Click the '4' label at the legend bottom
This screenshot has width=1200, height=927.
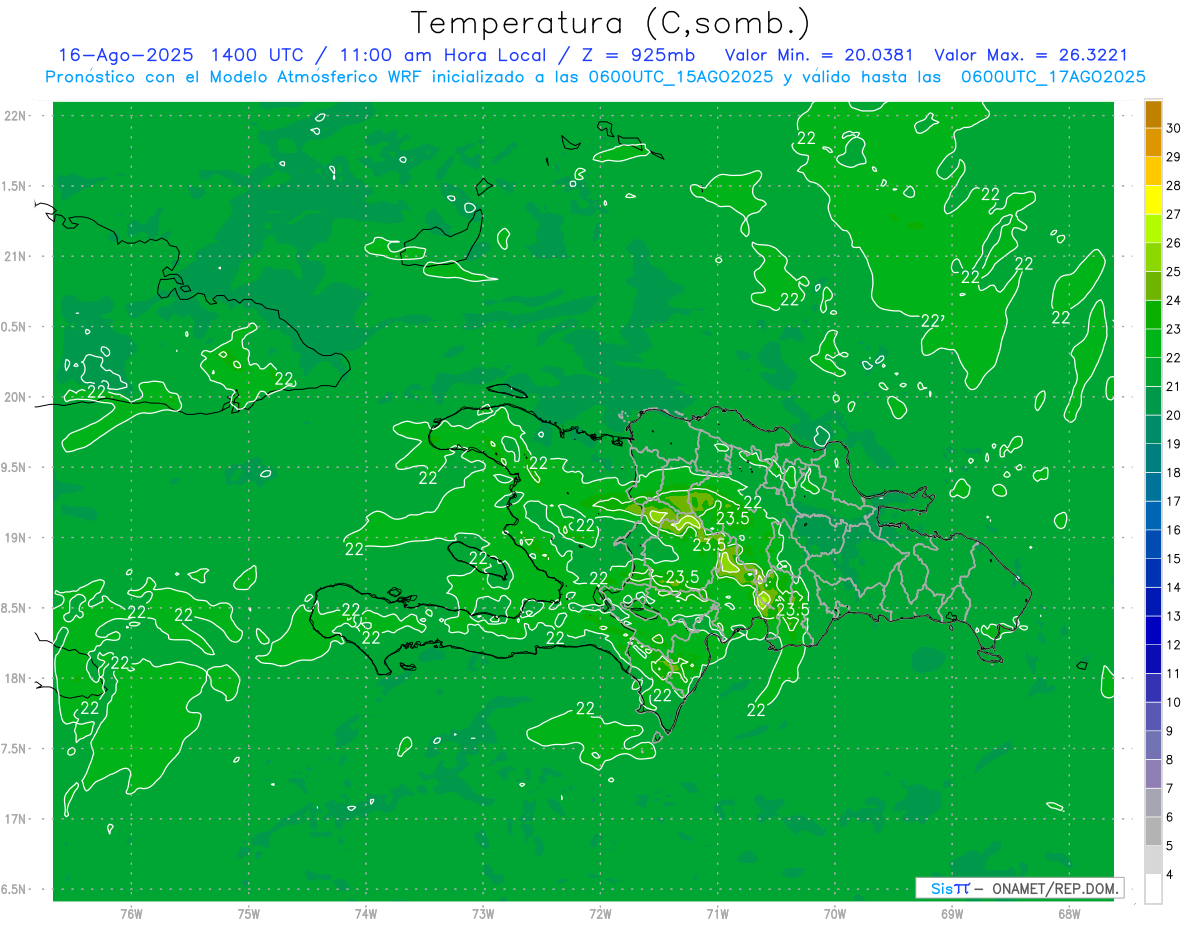pos(1170,875)
